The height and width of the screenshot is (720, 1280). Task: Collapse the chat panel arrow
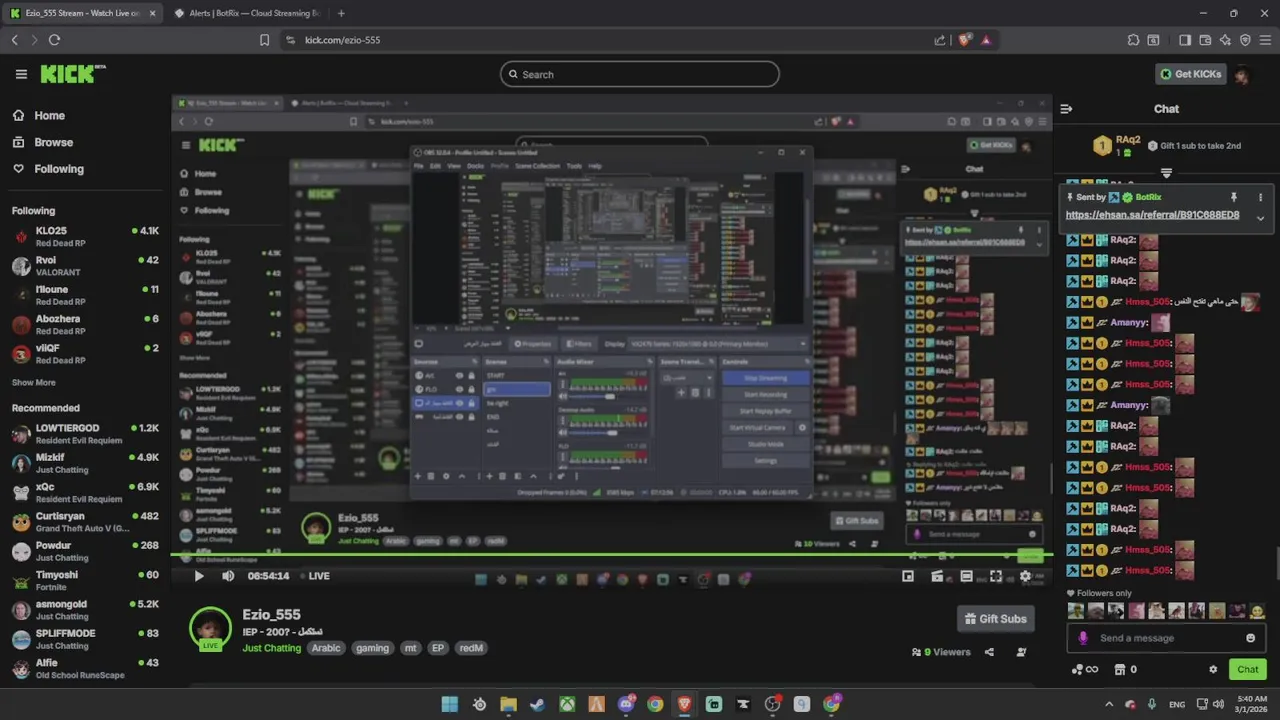[1066, 109]
